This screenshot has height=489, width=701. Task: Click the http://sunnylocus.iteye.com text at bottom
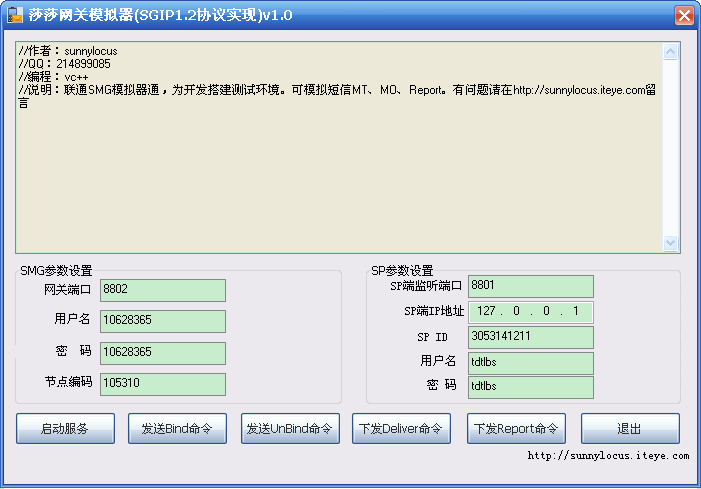pyautogui.click(x=608, y=455)
